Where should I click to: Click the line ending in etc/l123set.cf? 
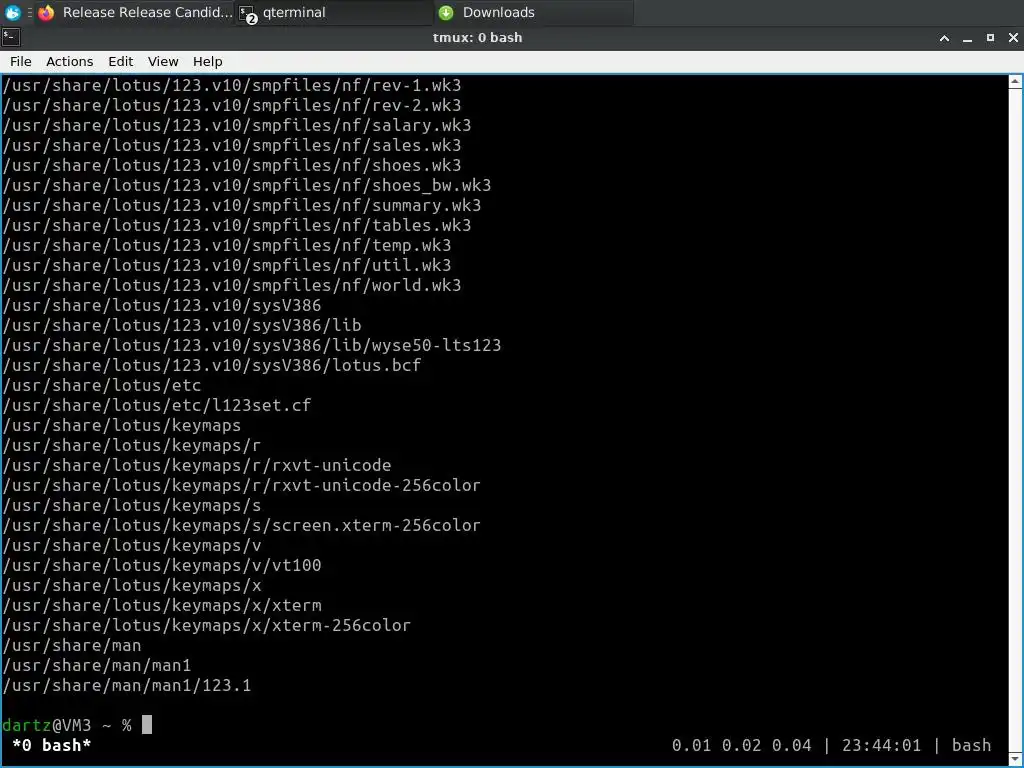click(x=157, y=405)
